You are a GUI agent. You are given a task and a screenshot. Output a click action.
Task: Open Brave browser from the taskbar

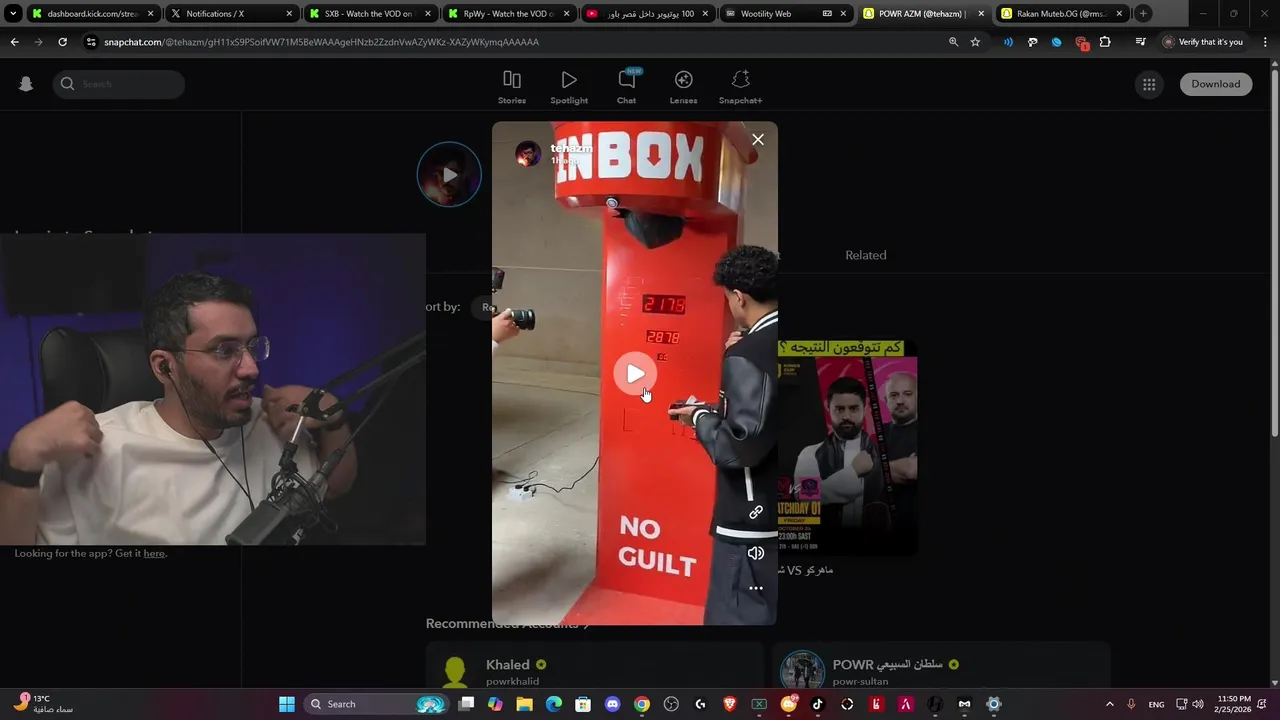pyautogui.click(x=729, y=704)
